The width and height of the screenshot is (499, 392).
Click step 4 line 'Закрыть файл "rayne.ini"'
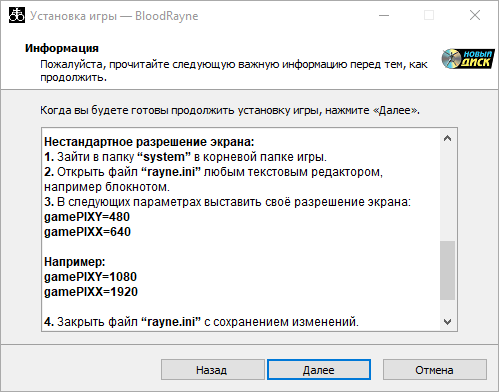[201, 322]
